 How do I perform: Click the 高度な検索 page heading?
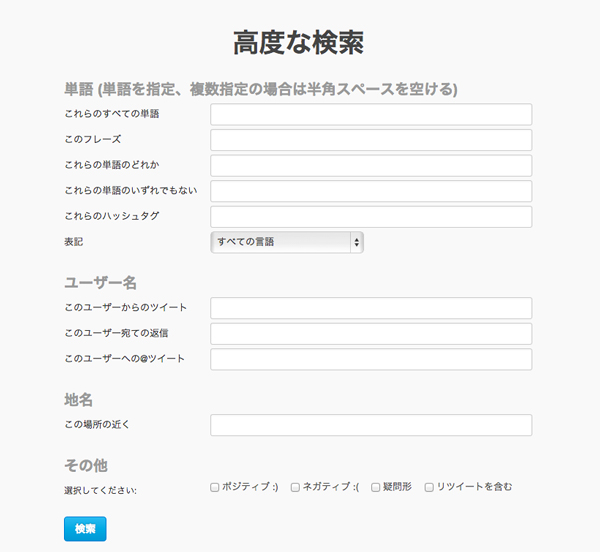click(298, 42)
